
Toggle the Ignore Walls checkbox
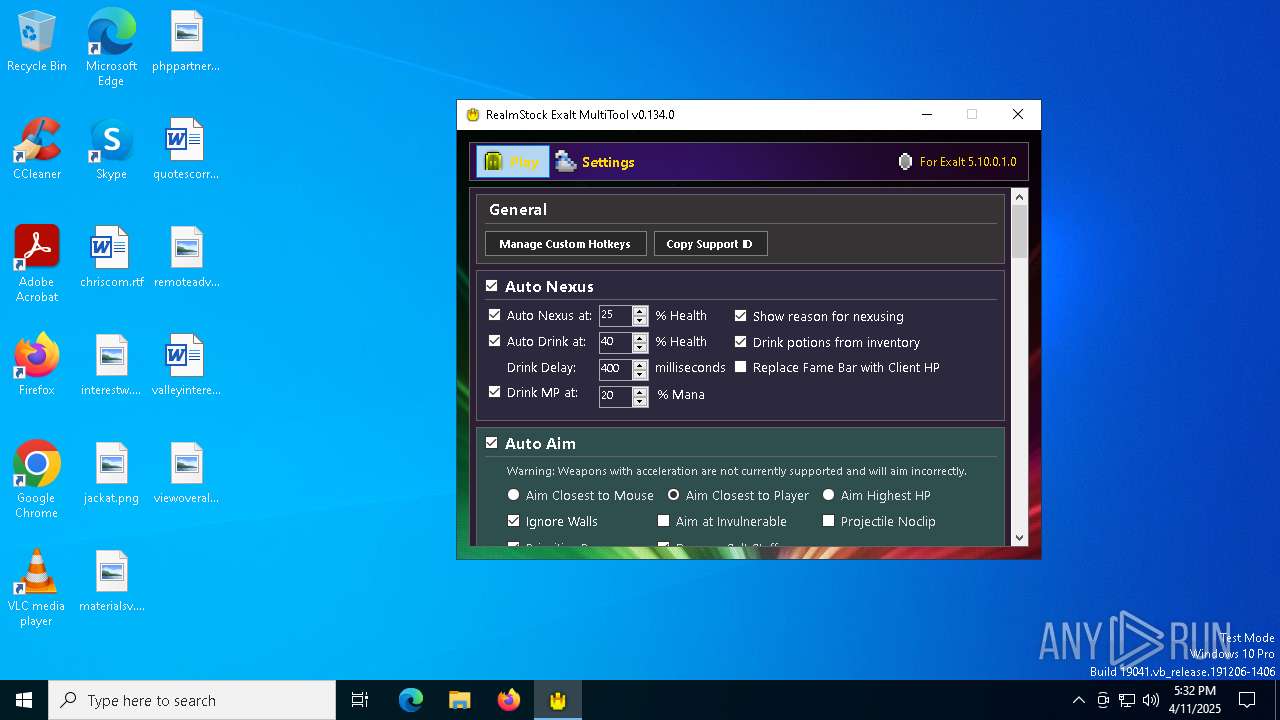coord(514,521)
